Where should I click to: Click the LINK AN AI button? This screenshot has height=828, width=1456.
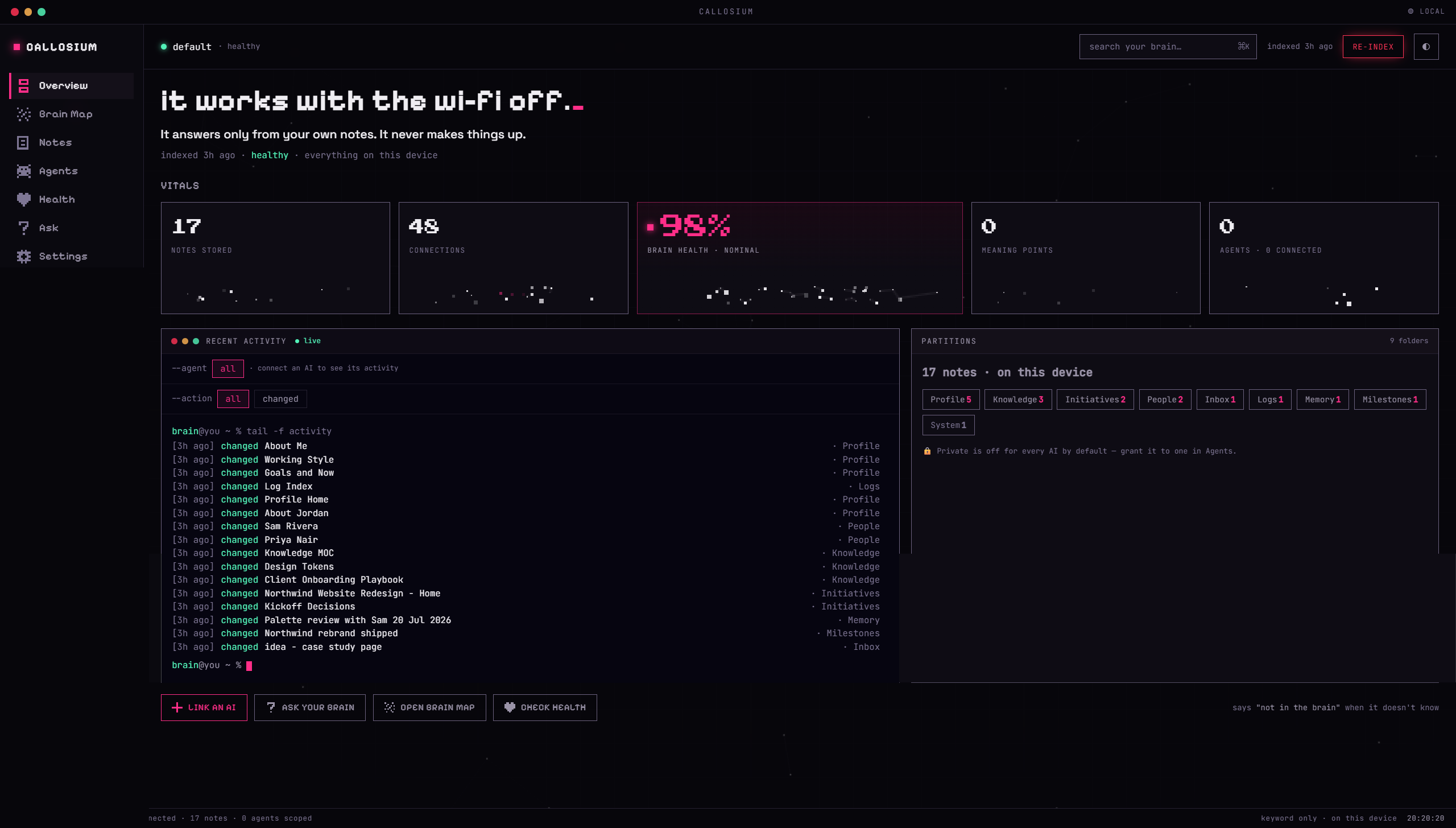[204, 707]
